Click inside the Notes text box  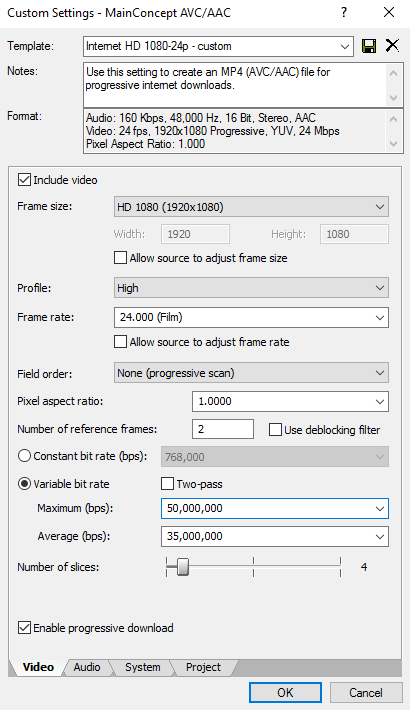[235, 85]
